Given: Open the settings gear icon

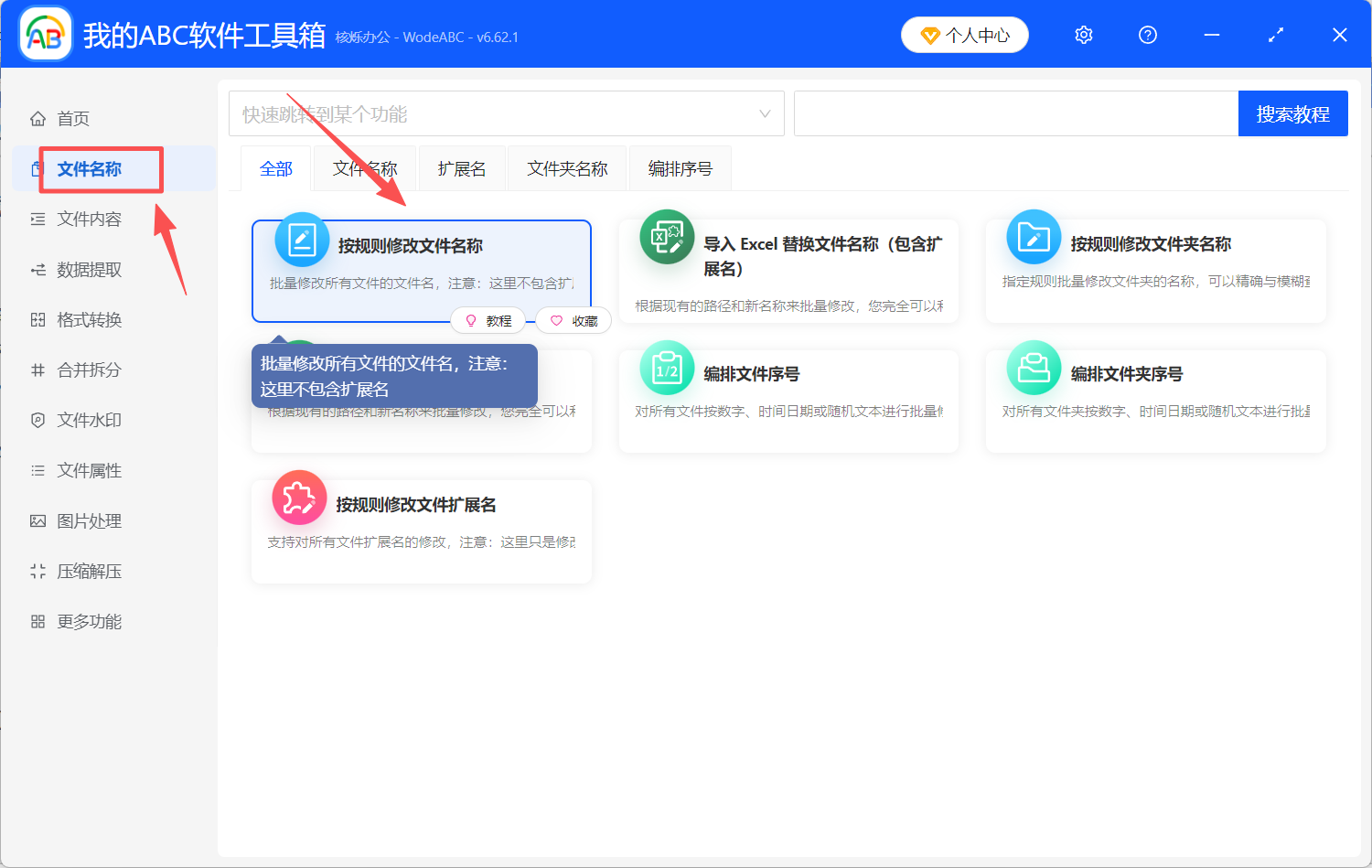Looking at the screenshot, I should tap(1083, 34).
